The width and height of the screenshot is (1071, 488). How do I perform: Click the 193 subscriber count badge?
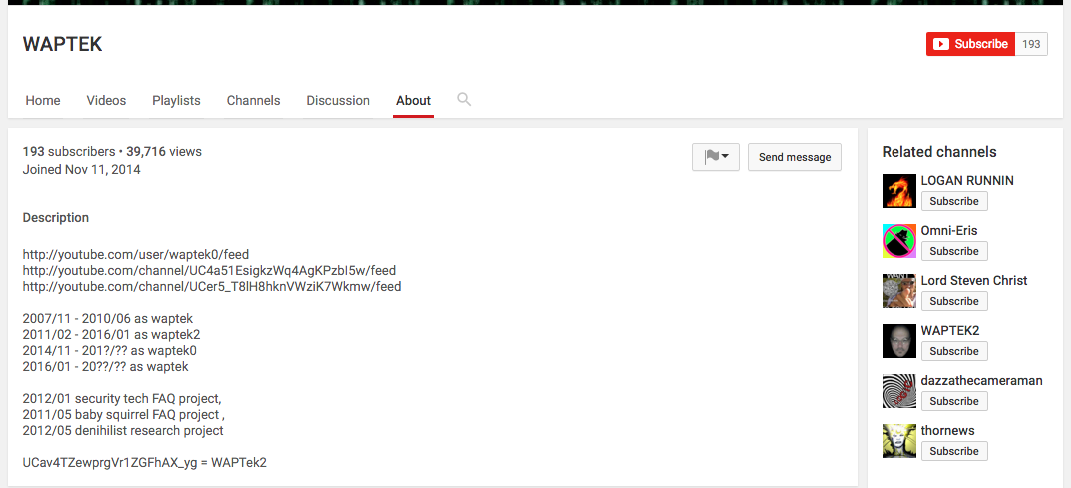tap(1031, 44)
